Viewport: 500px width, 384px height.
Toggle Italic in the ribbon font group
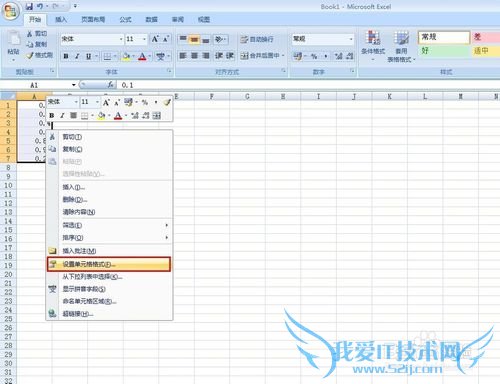tap(77, 56)
